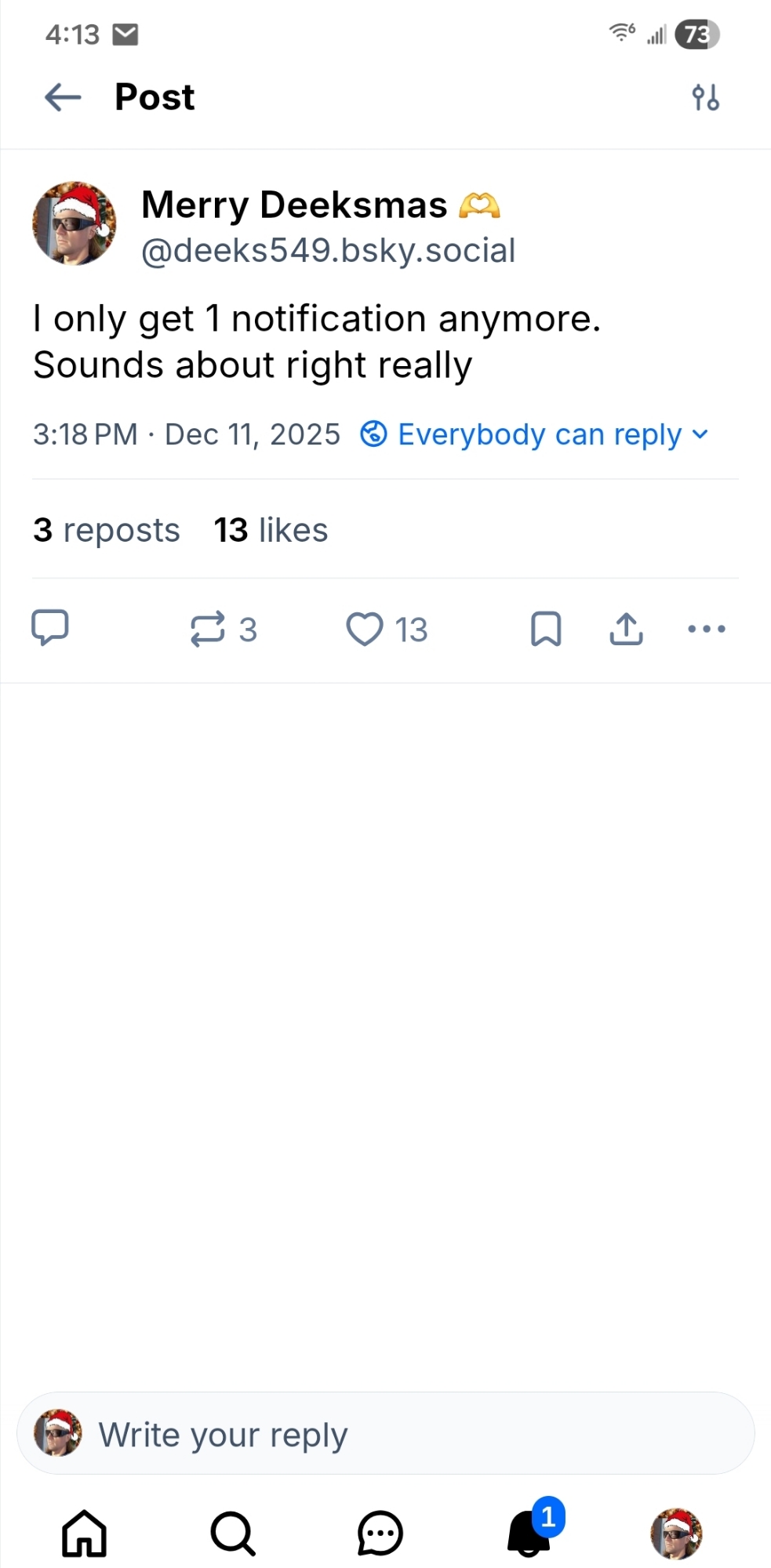
Task: Tap the reply speech bubble icon
Action: tap(50, 628)
